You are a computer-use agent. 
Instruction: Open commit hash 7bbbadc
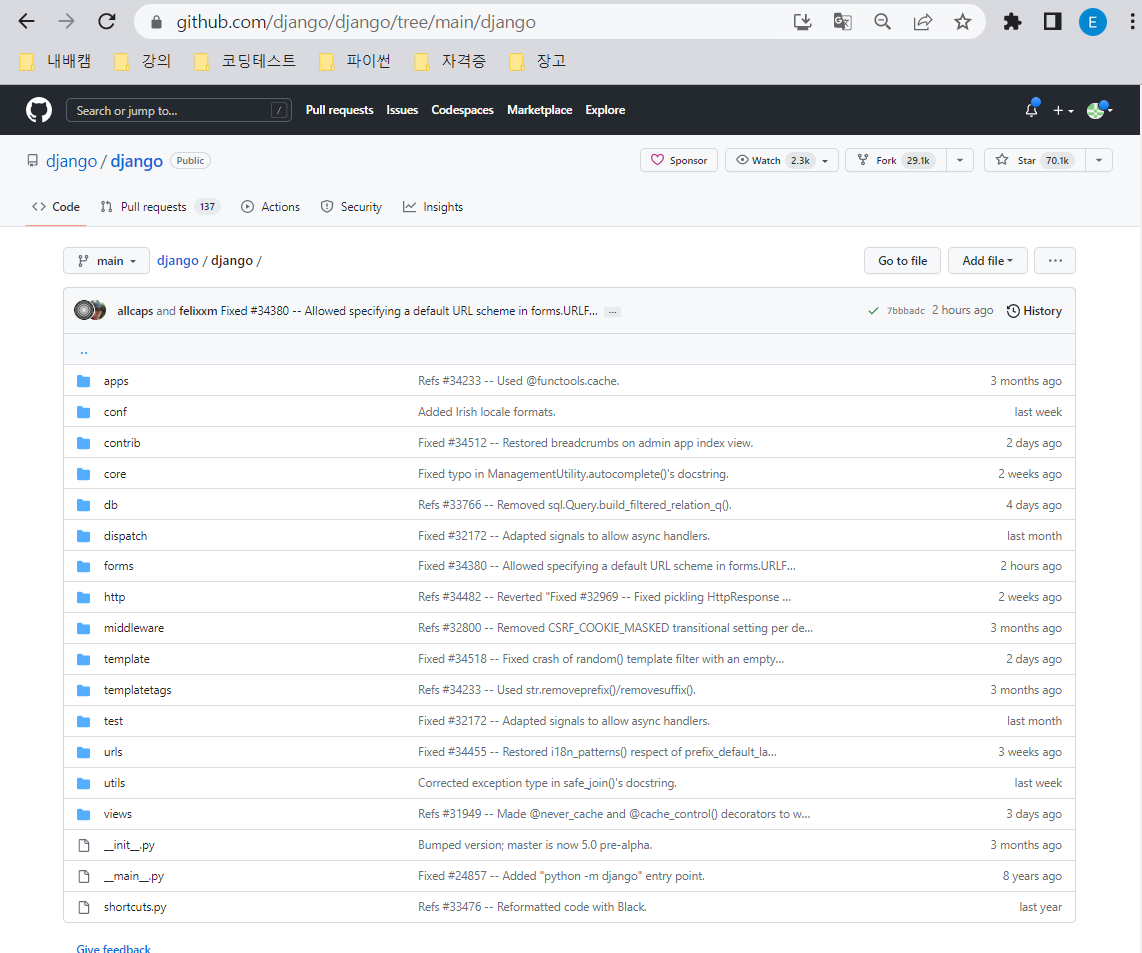905,311
